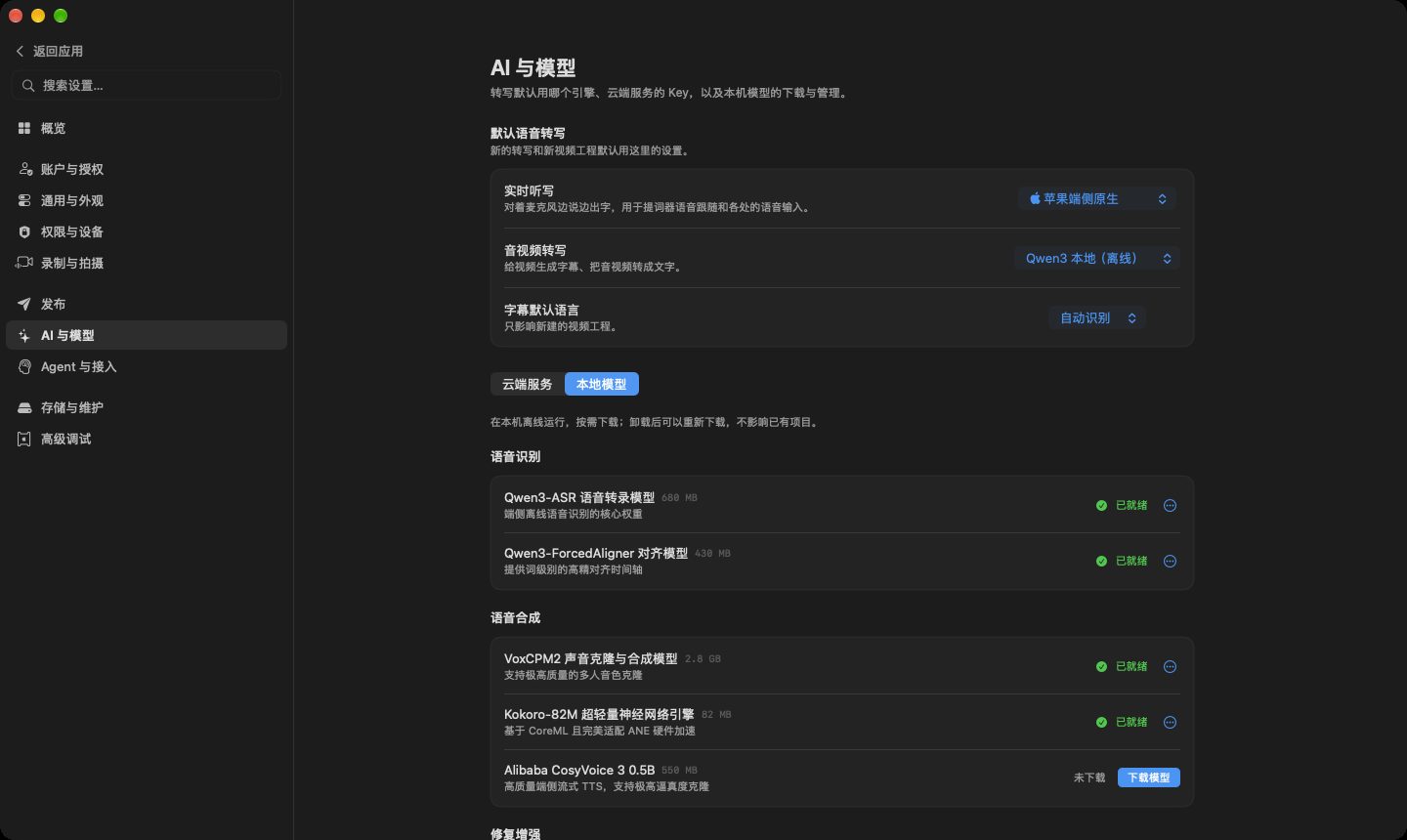Click the 高级调试 icon in sidebar

click(x=24, y=439)
